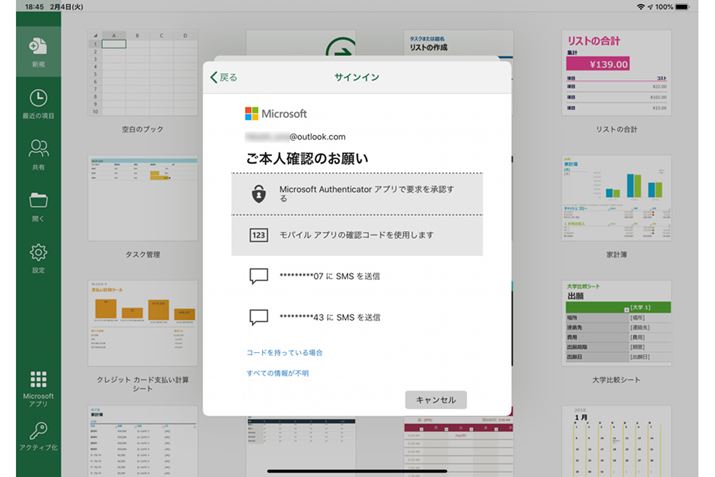Select モバイル アプリの確認コードを使用します option
The image size is (715, 477).
tap(356, 235)
